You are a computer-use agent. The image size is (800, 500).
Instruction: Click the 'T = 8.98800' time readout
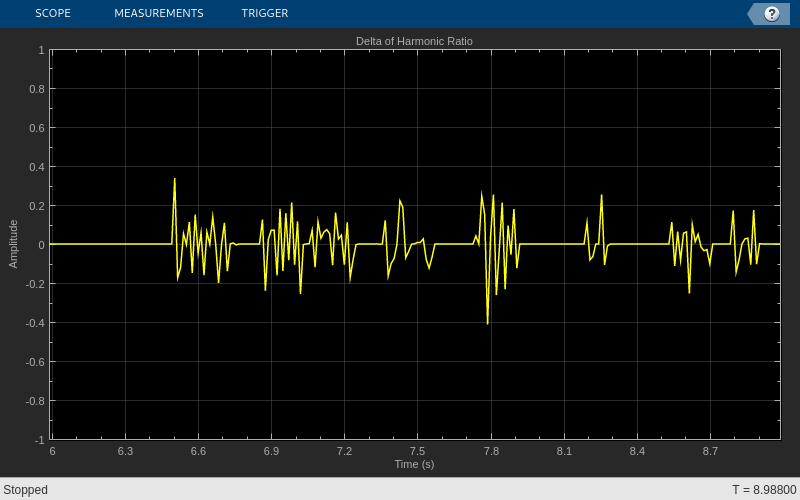pos(764,490)
